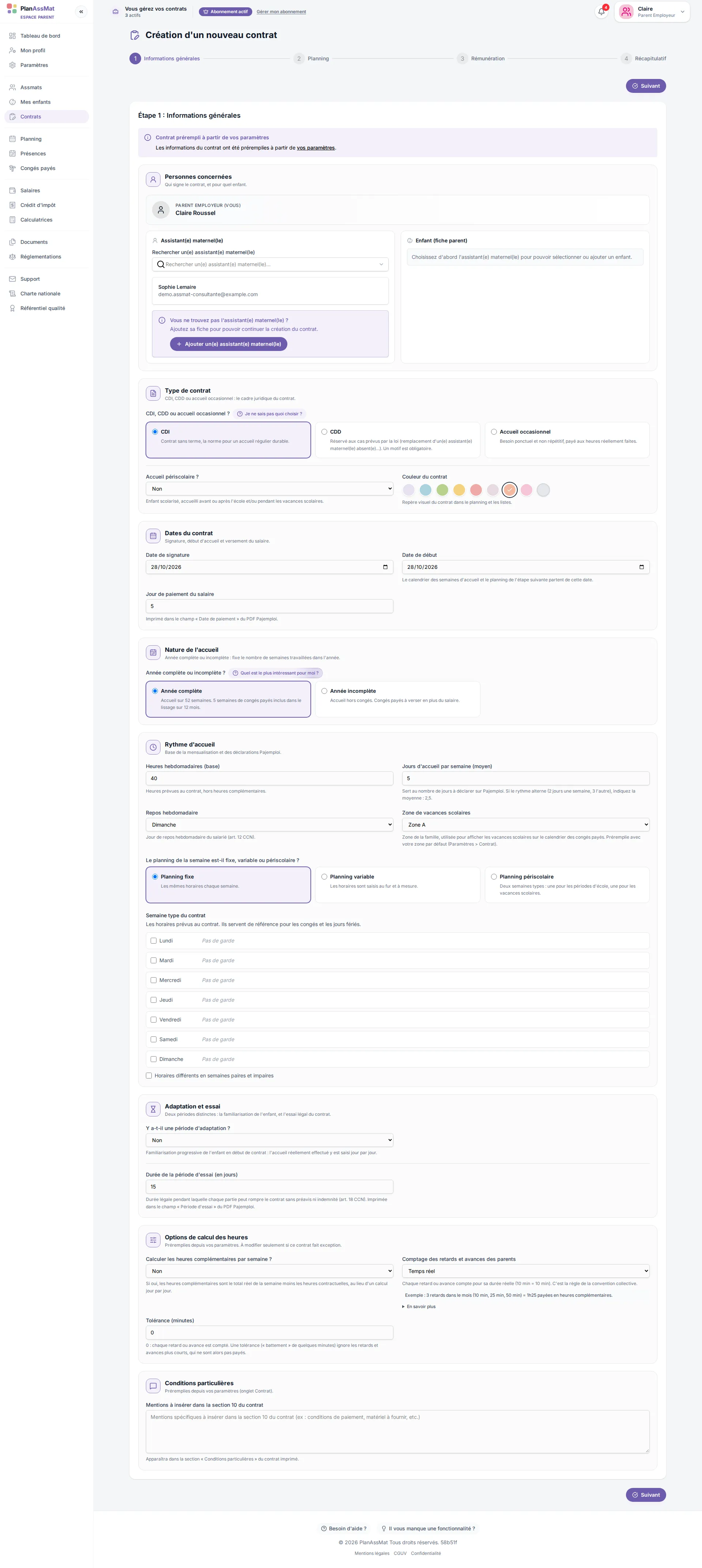Follow the vos paramètres link
The height and width of the screenshot is (1568, 702).
pyautogui.click(x=316, y=148)
